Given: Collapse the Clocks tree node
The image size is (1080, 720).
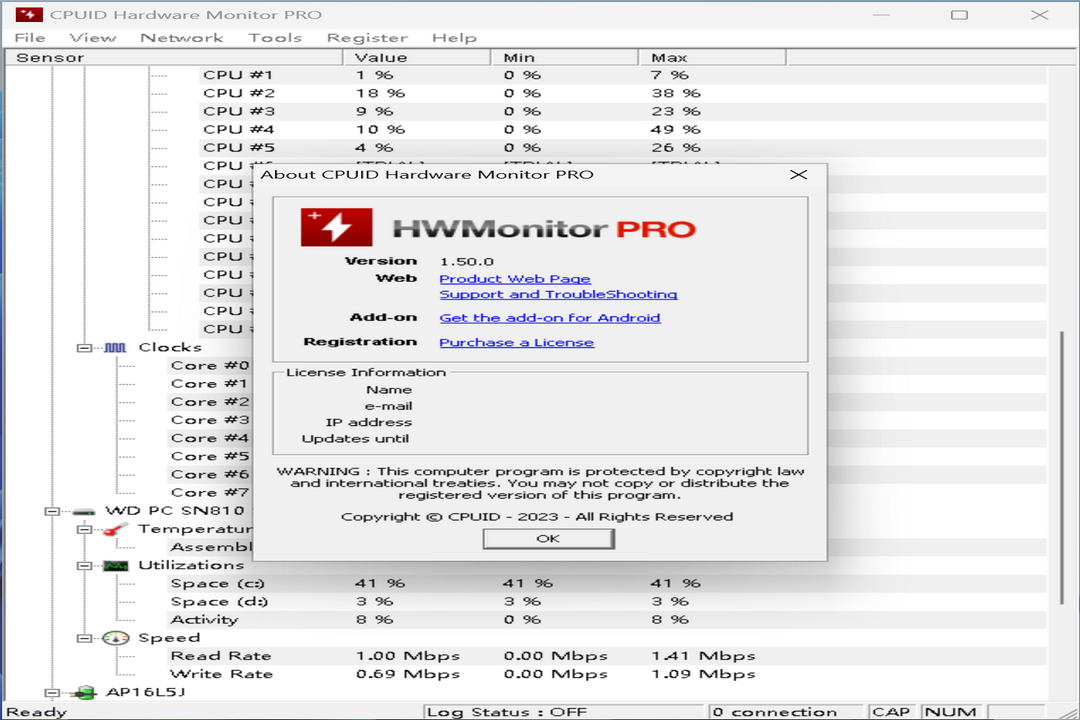Looking at the screenshot, I should coord(84,347).
